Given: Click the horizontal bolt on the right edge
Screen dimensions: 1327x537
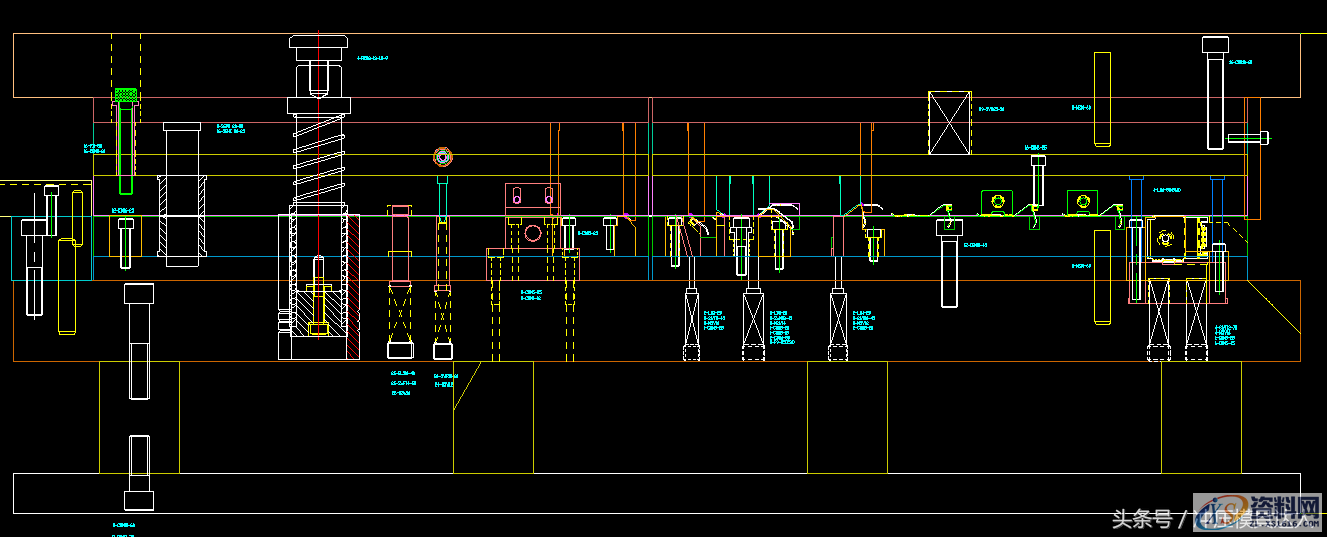Looking at the screenshot, I should tap(1249, 136).
